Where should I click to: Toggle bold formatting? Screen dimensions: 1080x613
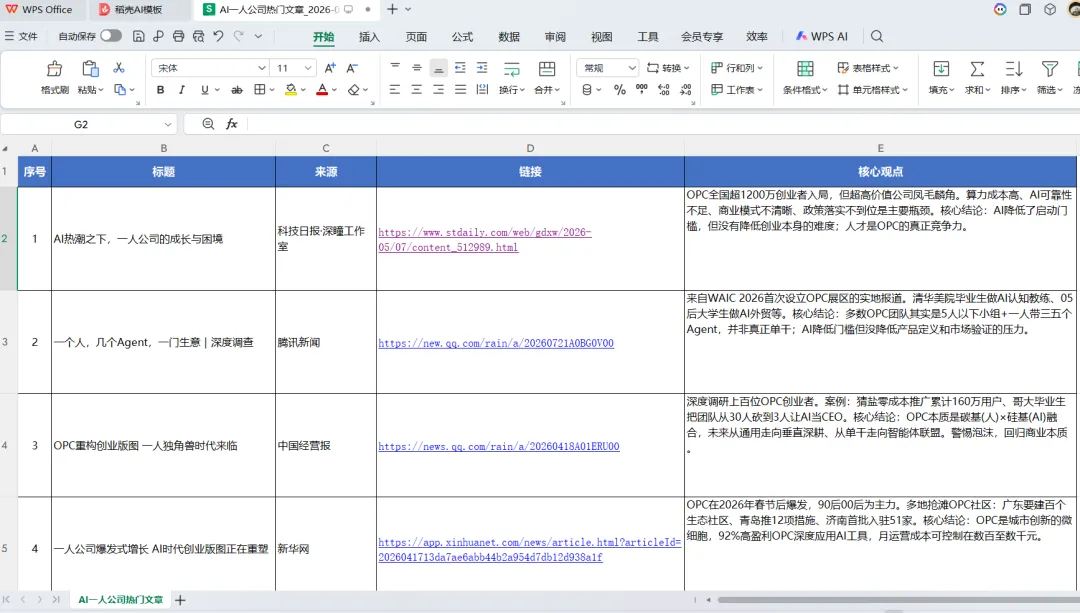[x=160, y=90]
